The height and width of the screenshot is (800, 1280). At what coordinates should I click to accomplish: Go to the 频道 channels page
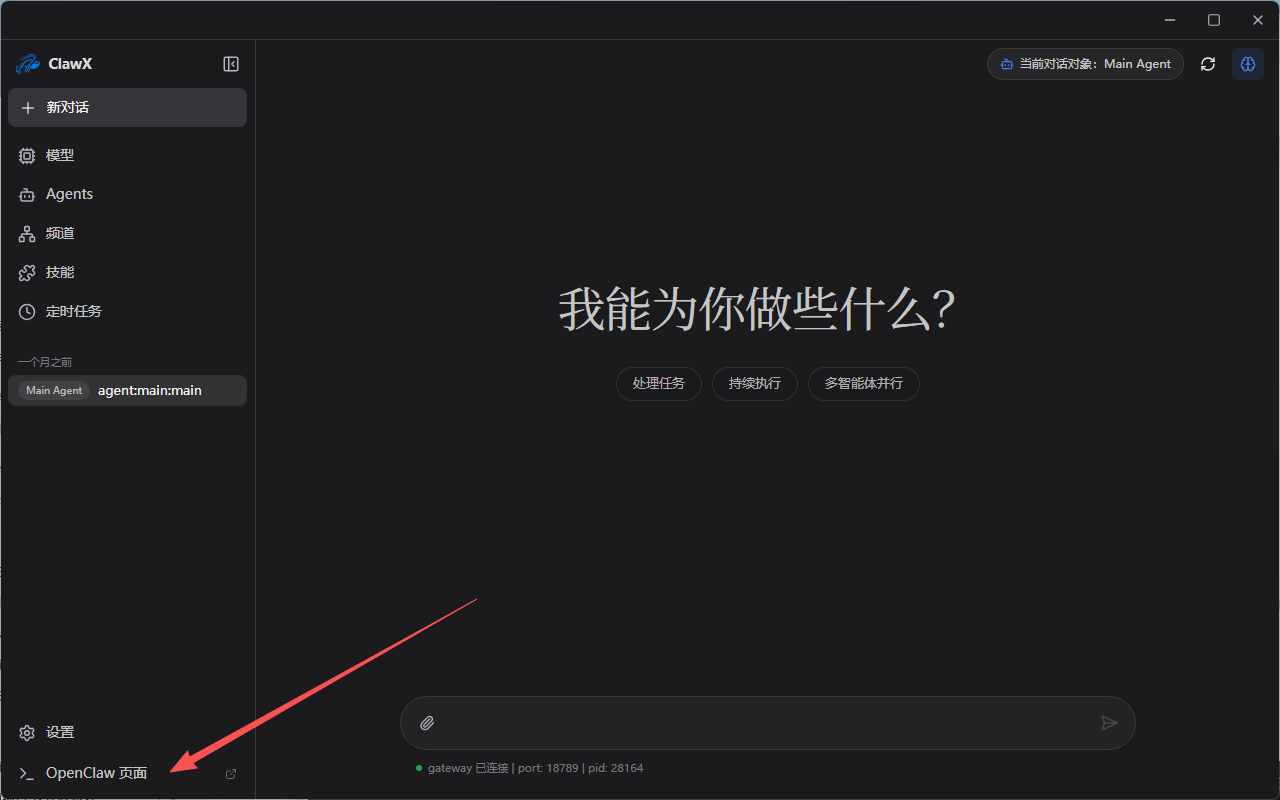60,233
